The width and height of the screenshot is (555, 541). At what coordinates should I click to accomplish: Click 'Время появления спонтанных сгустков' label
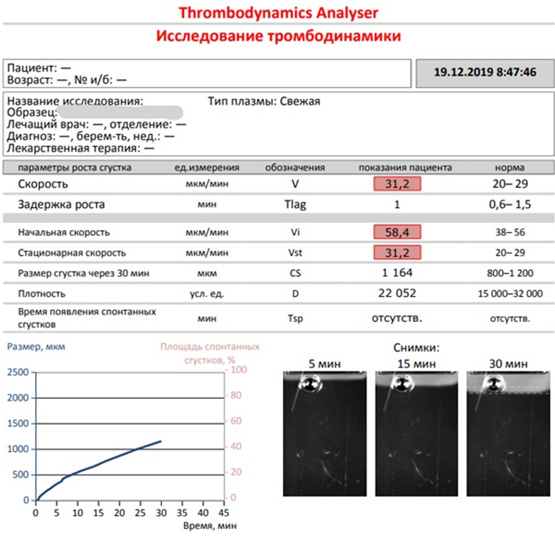[87, 318]
